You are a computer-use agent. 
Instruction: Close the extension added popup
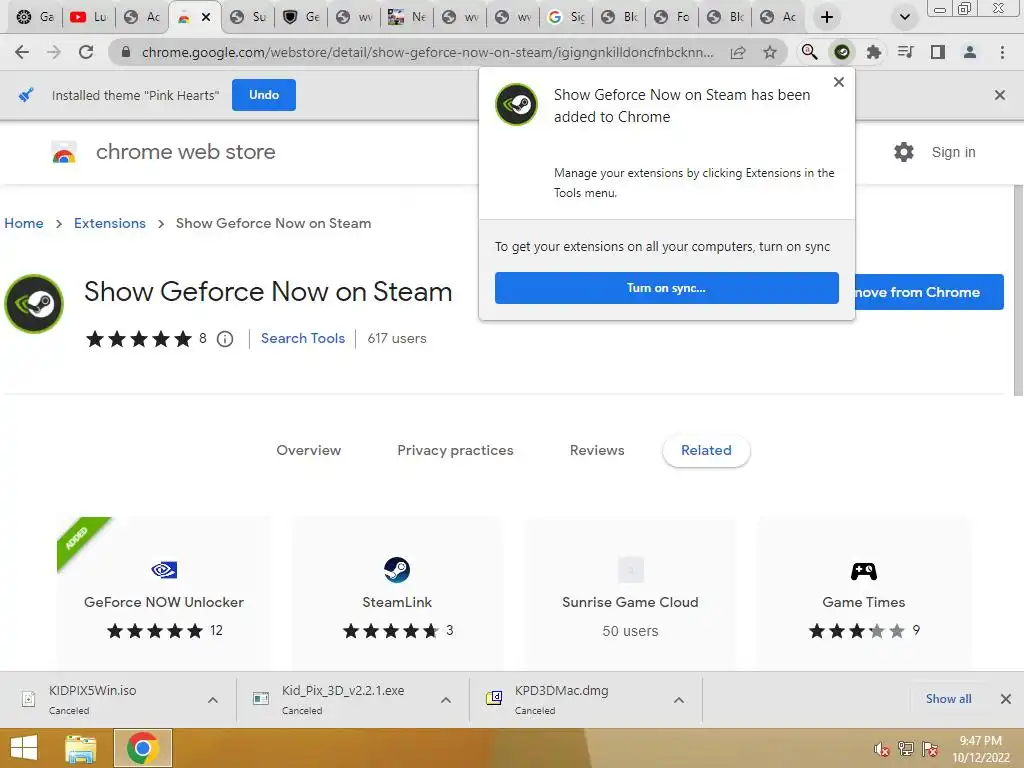[839, 82]
